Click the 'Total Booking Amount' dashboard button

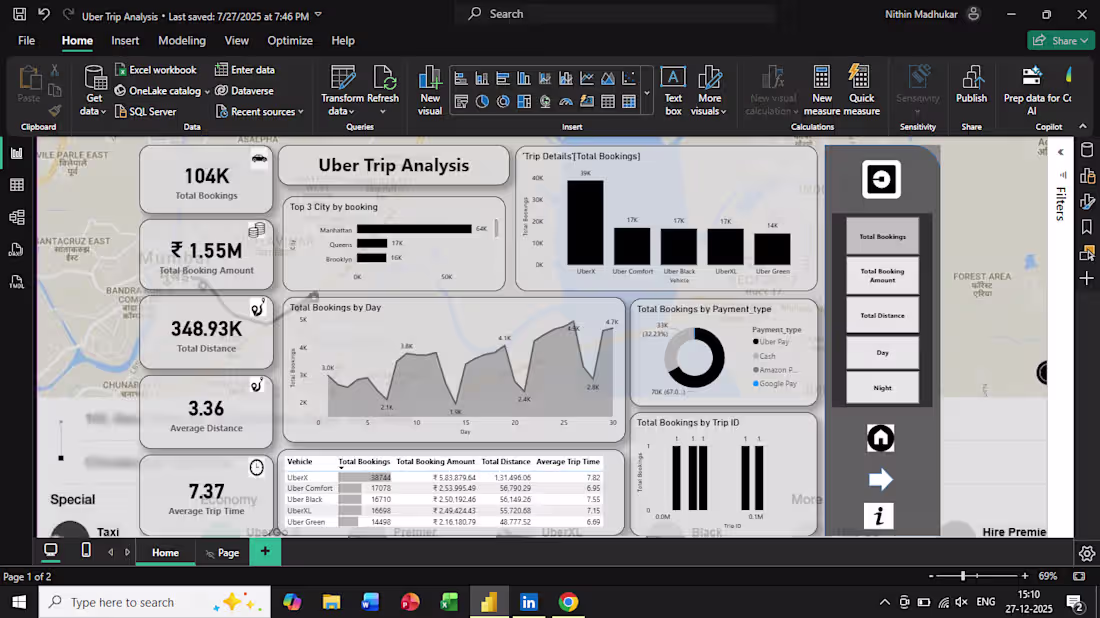883,275
